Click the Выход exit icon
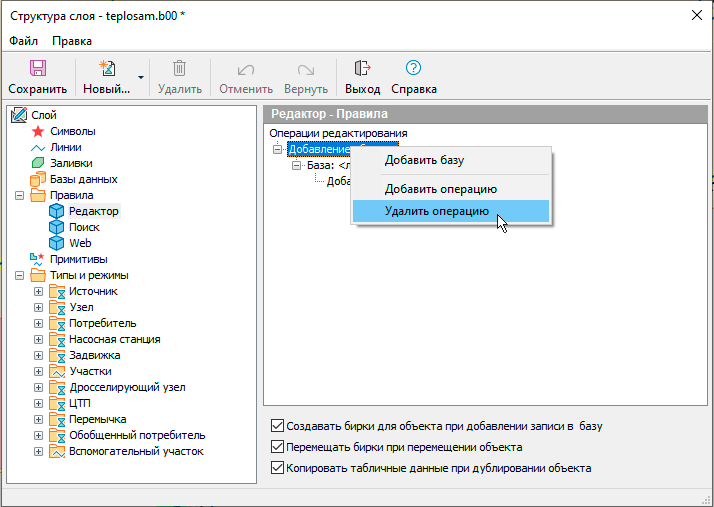This screenshot has height=507, width=714. coord(362,69)
